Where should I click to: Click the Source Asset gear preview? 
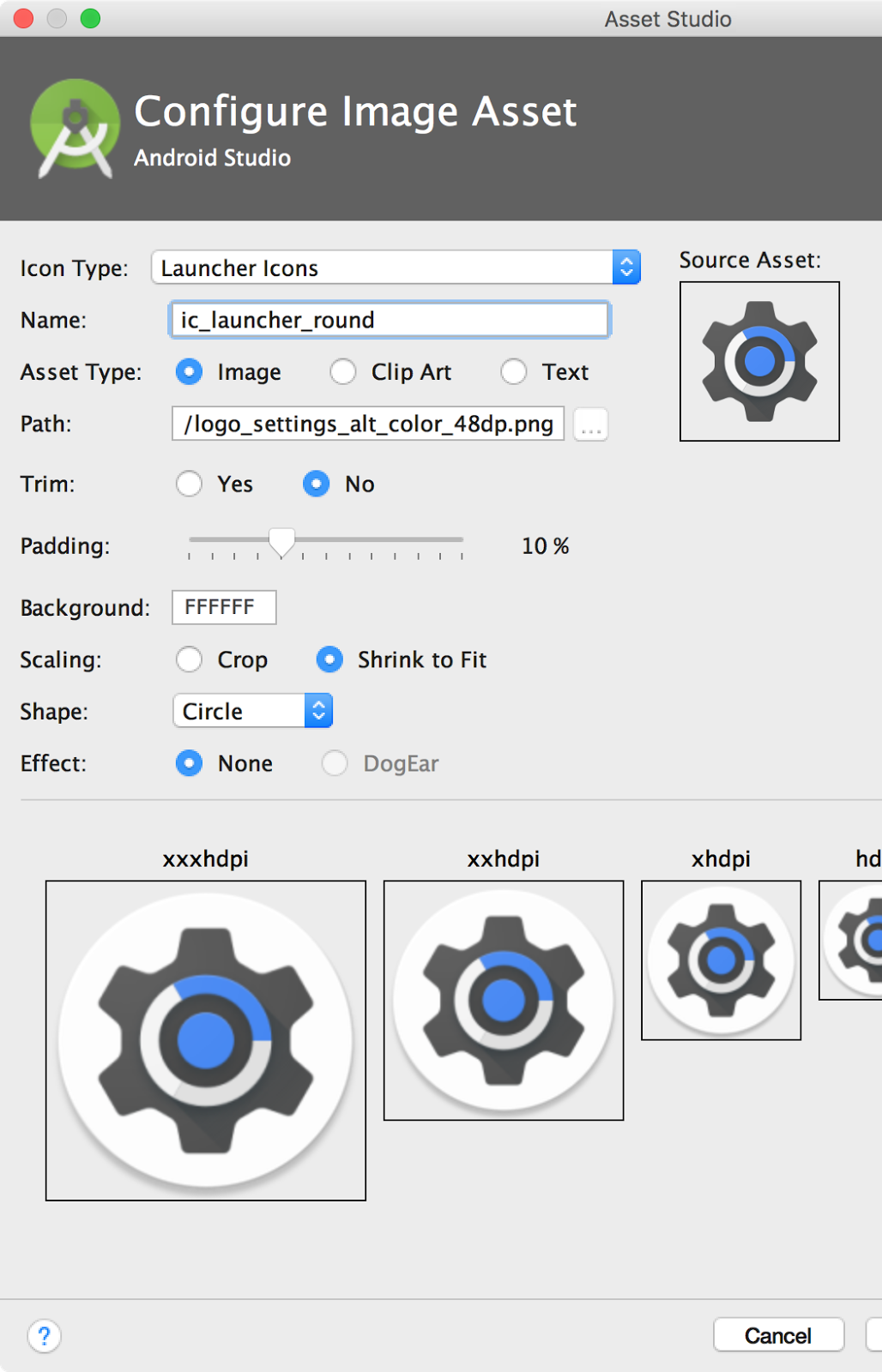click(758, 360)
